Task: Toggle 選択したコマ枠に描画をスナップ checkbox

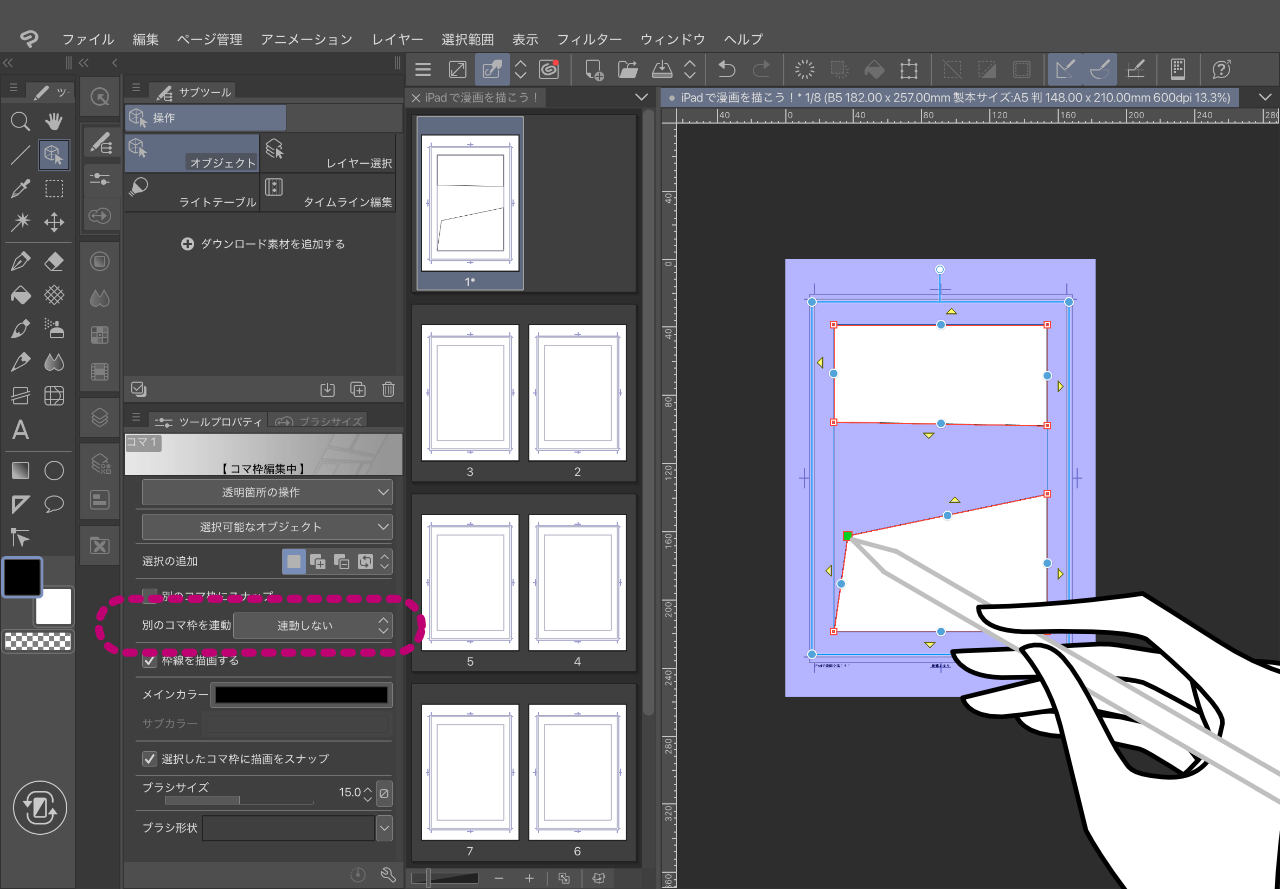Action: [150, 758]
